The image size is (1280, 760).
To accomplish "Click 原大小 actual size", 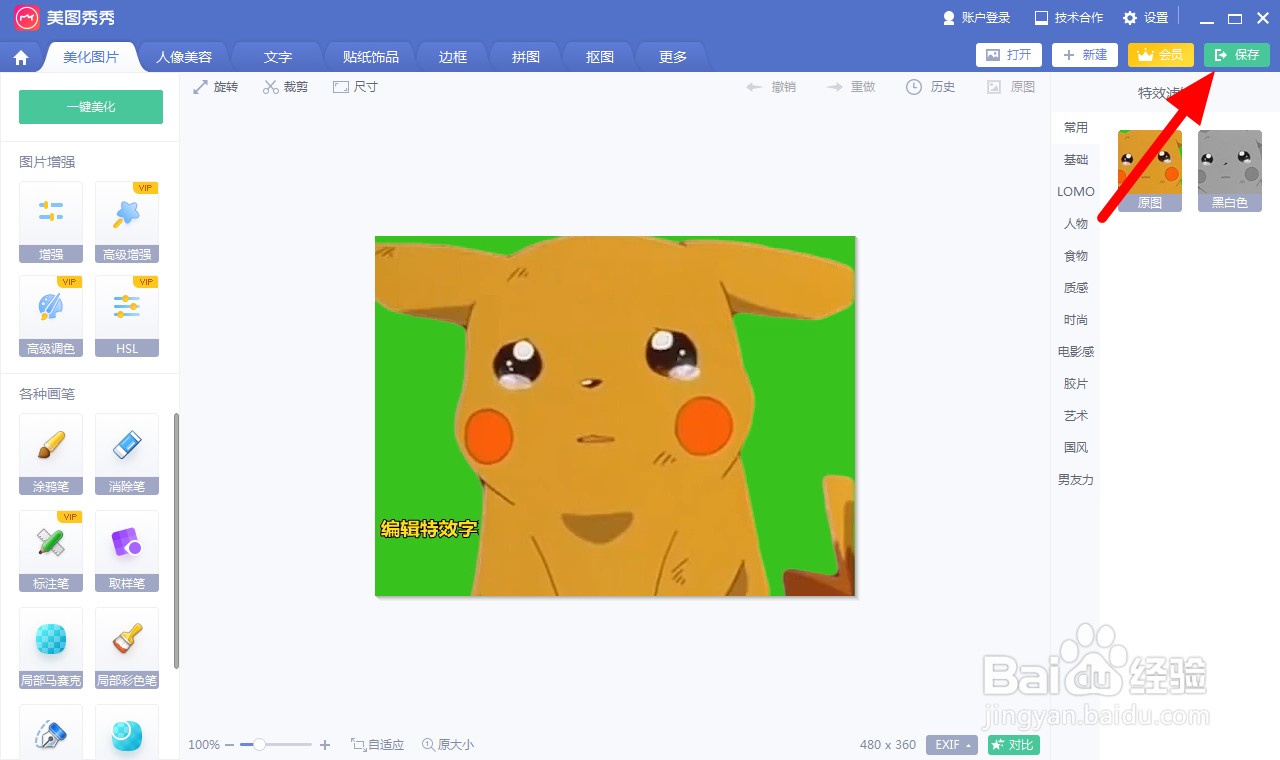I will coord(448,745).
